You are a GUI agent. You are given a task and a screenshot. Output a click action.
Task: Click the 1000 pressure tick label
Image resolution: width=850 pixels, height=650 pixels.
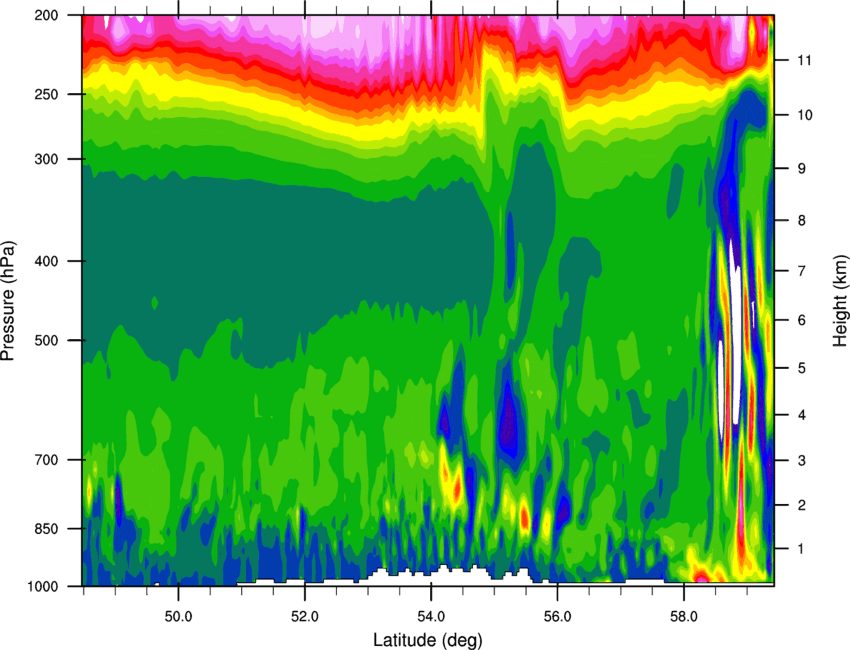coord(44,586)
